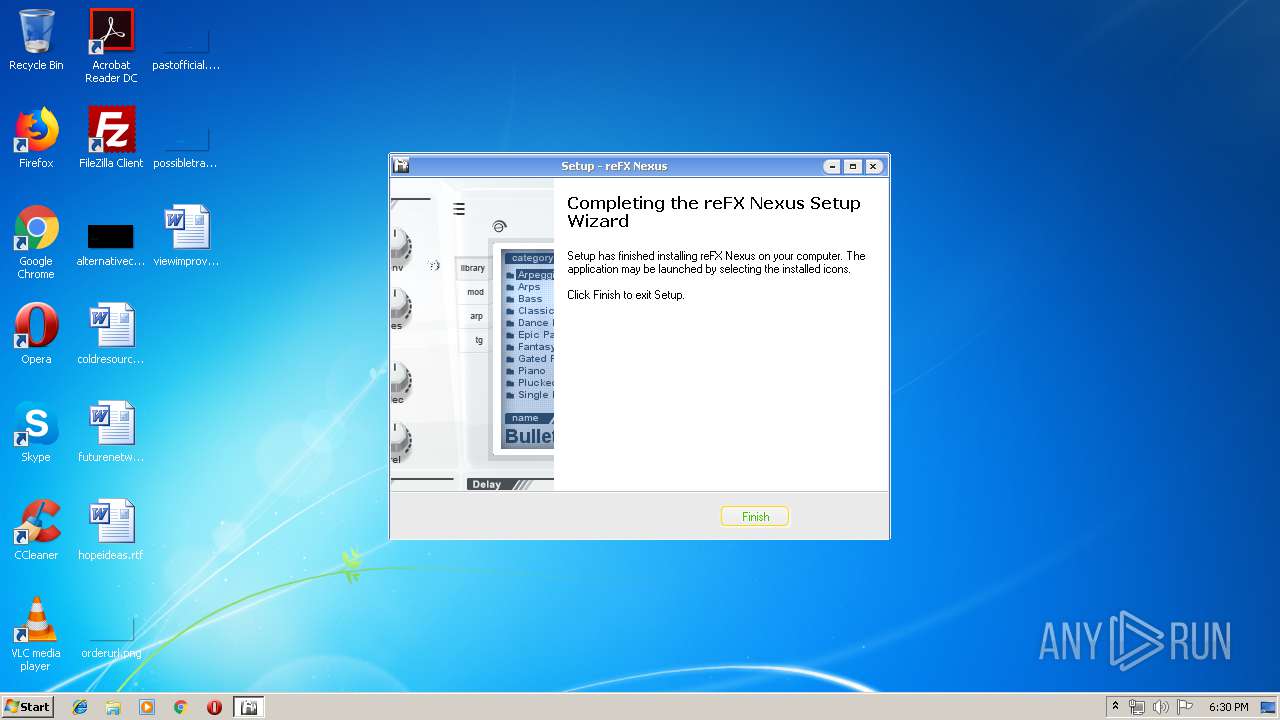Open Opera from the taskbar
This screenshot has width=1280, height=720.
click(214, 707)
